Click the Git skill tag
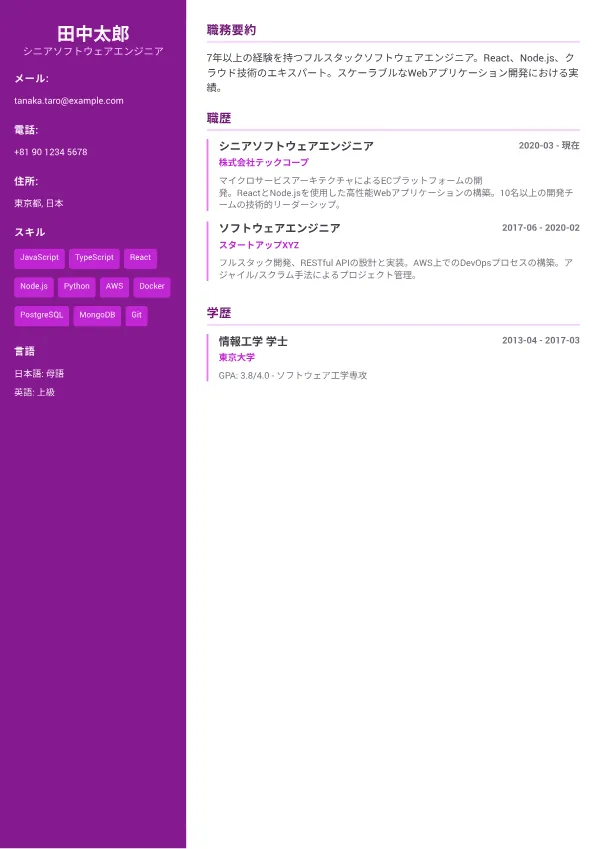The image size is (600, 849). (x=136, y=315)
